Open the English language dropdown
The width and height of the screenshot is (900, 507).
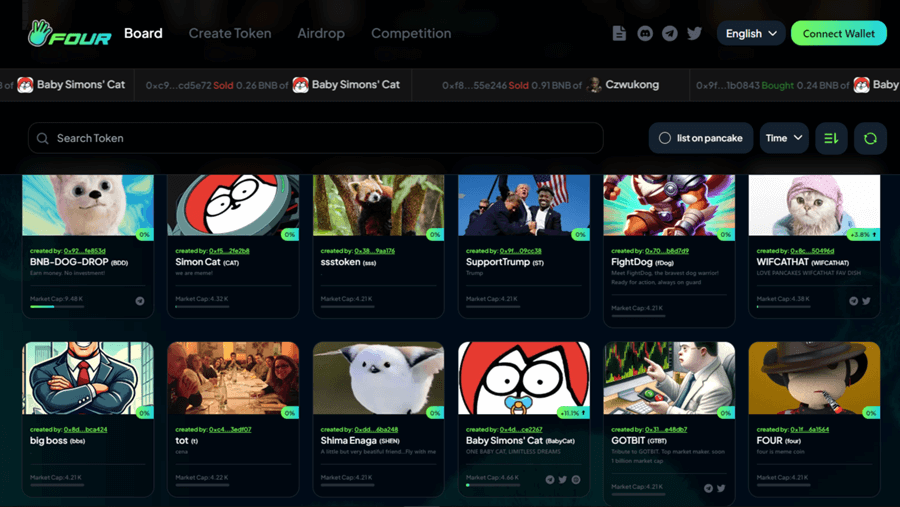[751, 33]
